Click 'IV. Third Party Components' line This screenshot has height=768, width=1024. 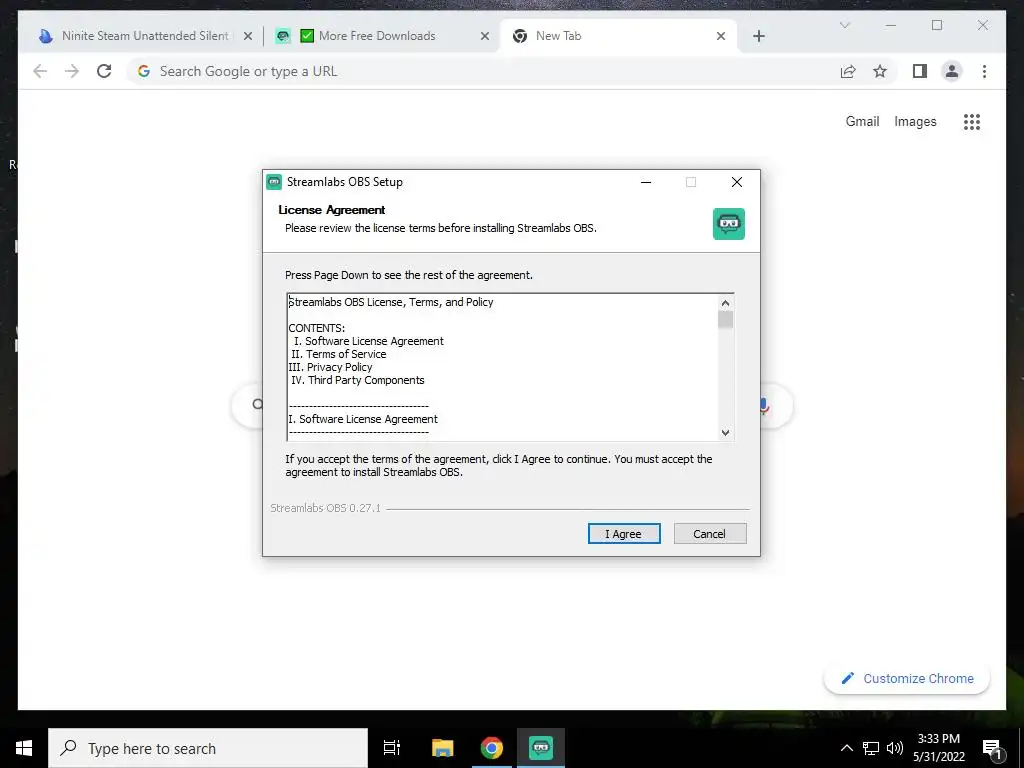(357, 380)
